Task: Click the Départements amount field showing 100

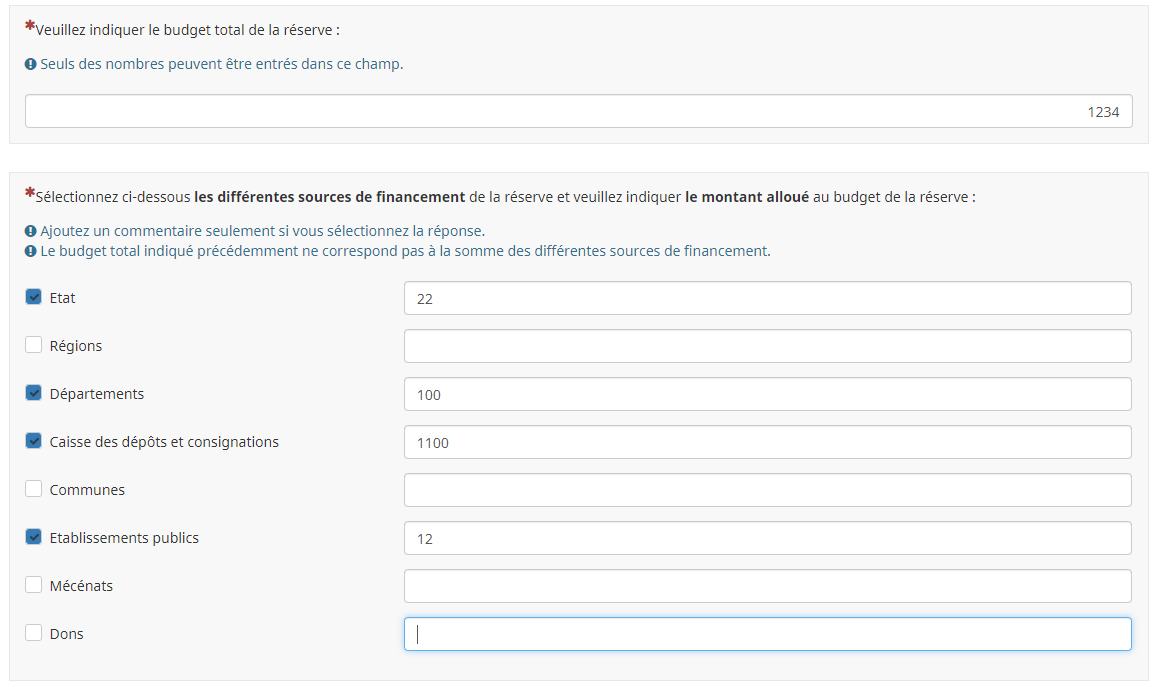Action: (767, 394)
